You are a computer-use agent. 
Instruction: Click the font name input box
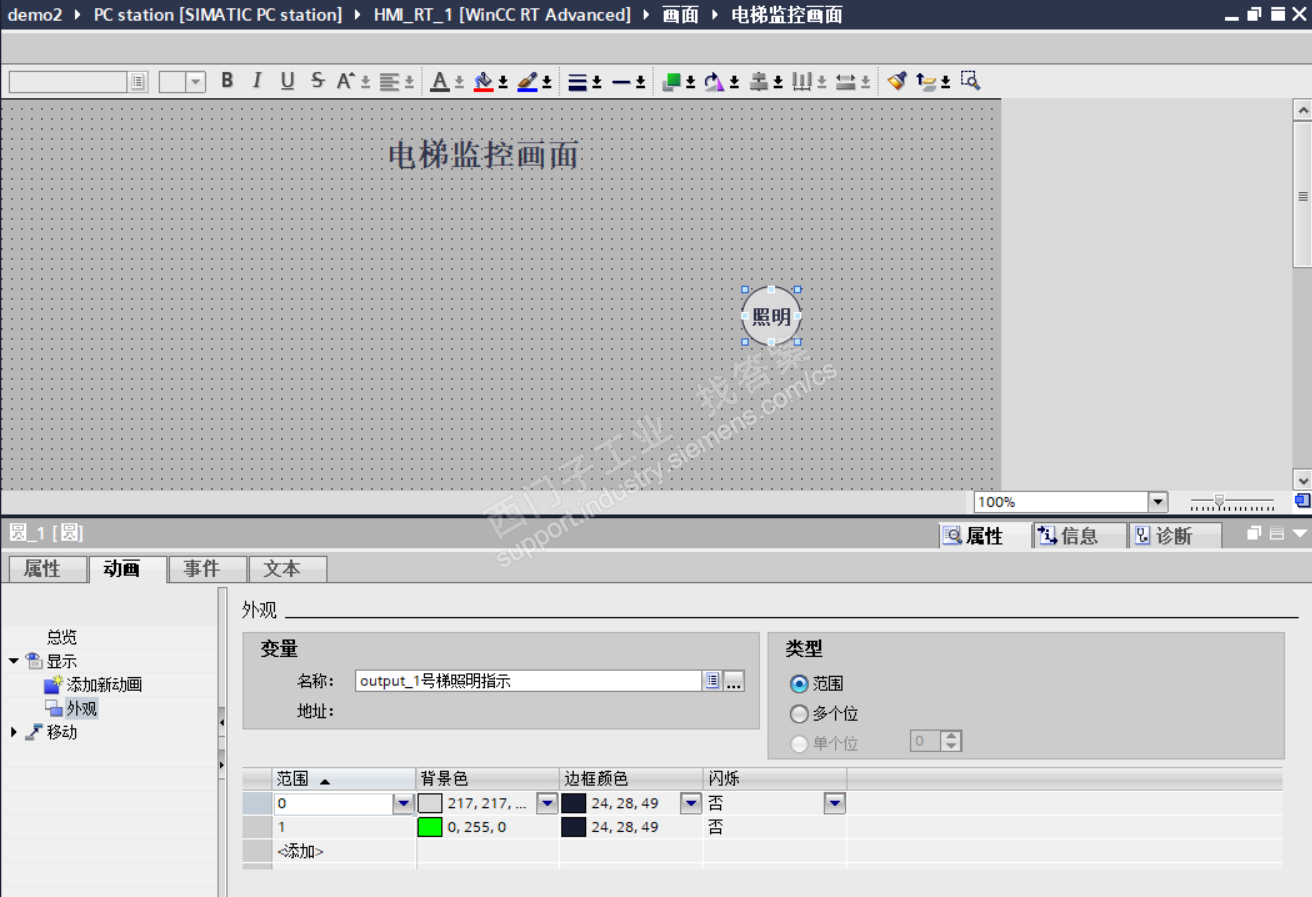click(x=69, y=82)
